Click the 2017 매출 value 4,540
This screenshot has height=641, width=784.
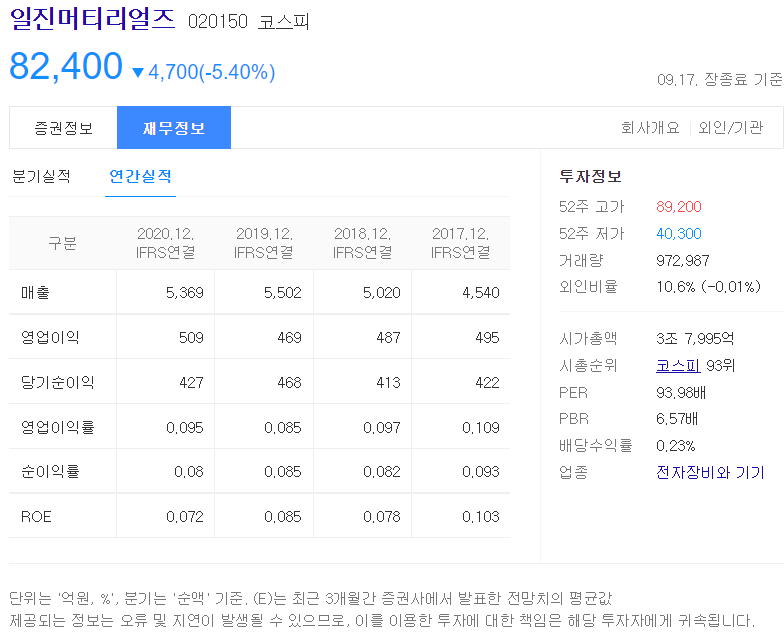tap(480, 292)
